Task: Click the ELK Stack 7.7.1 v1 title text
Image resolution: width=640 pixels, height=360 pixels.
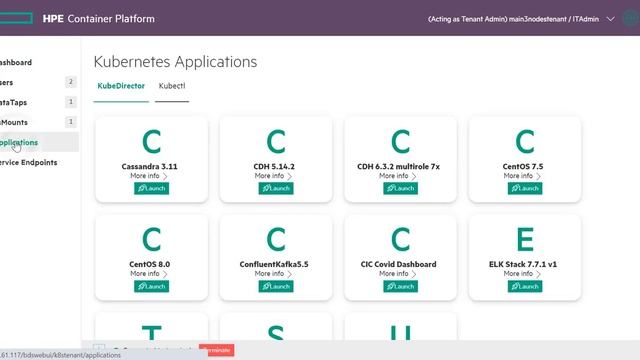Action: click(523, 264)
